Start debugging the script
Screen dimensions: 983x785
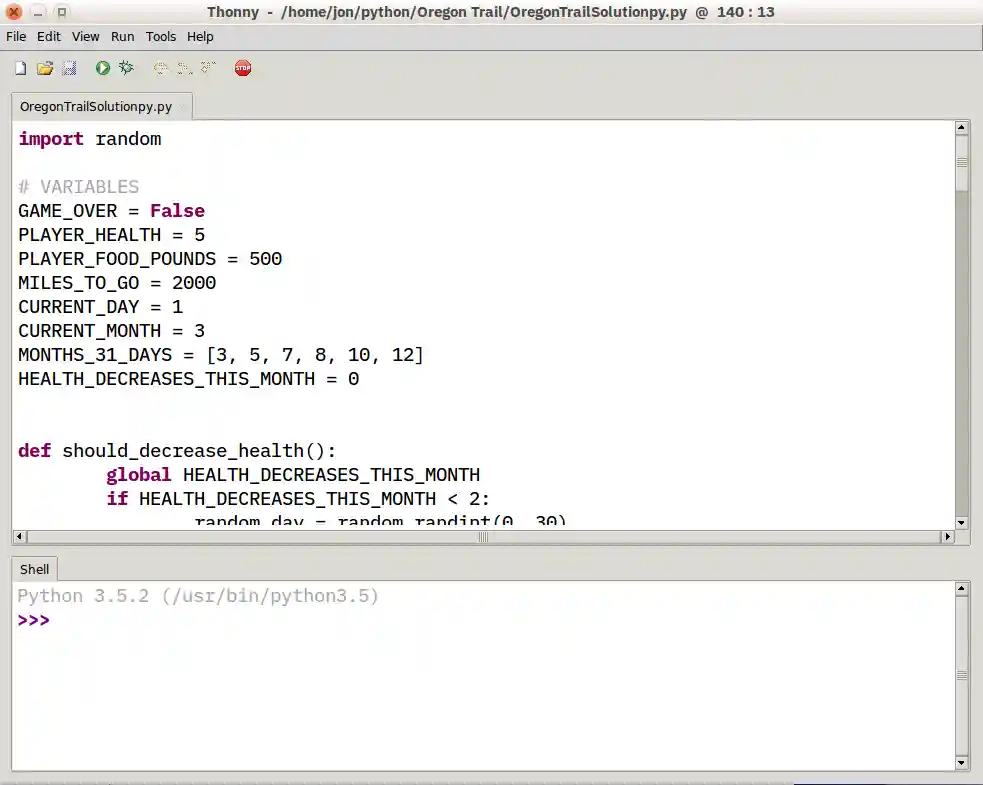click(125, 67)
